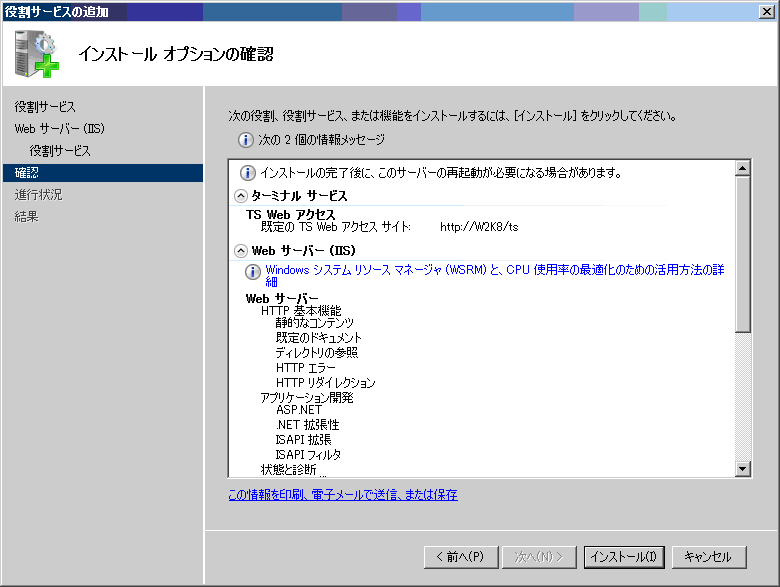The width and height of the screenshot is (780, 587).
Task: Click the 次の 2 個の情報メッセージ text
Action: tap(321, 140)
